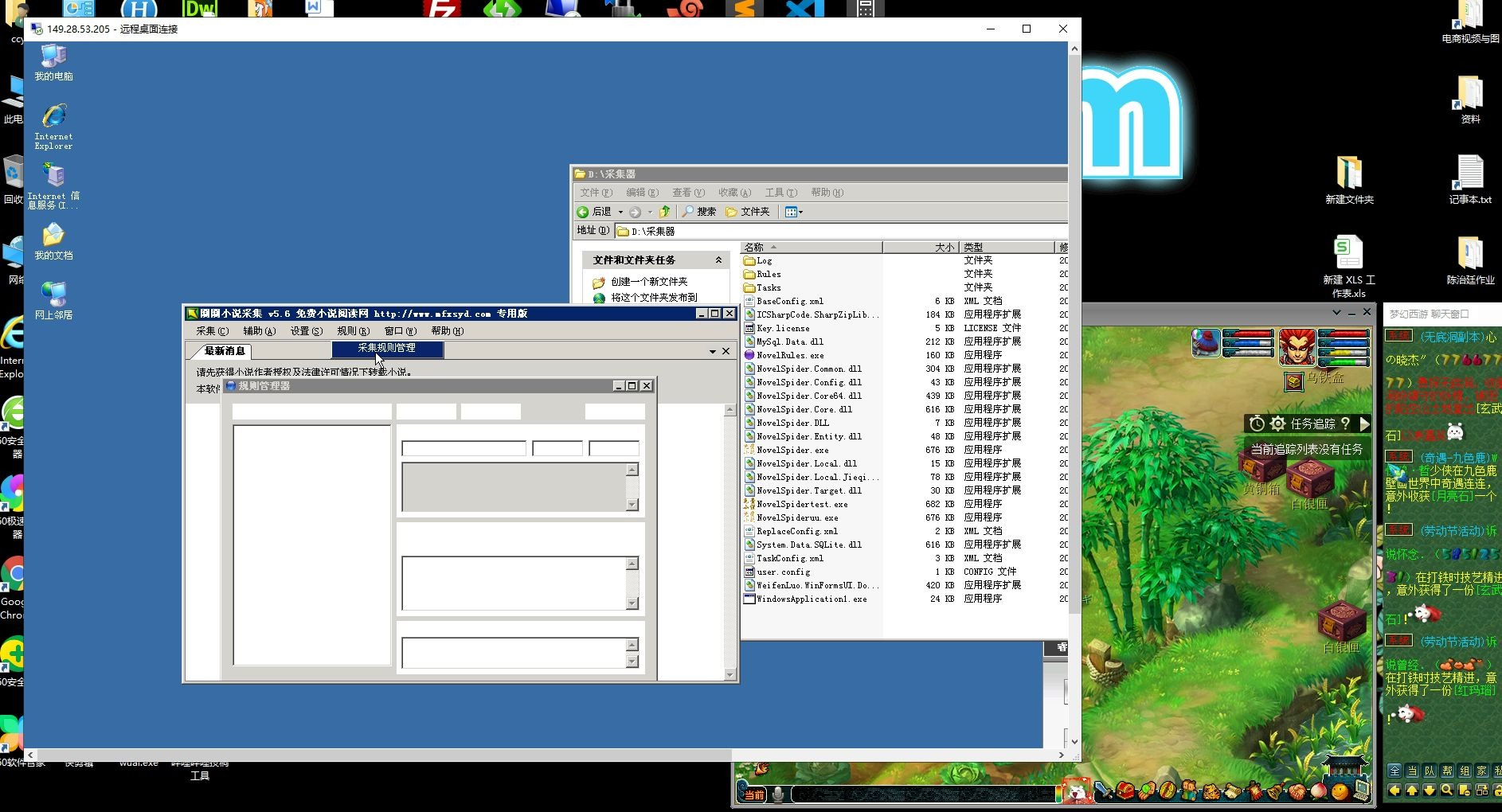Click the 当前 channel button in game
The width and height of the screenshot is (1502, 812).
click(753, 794)
